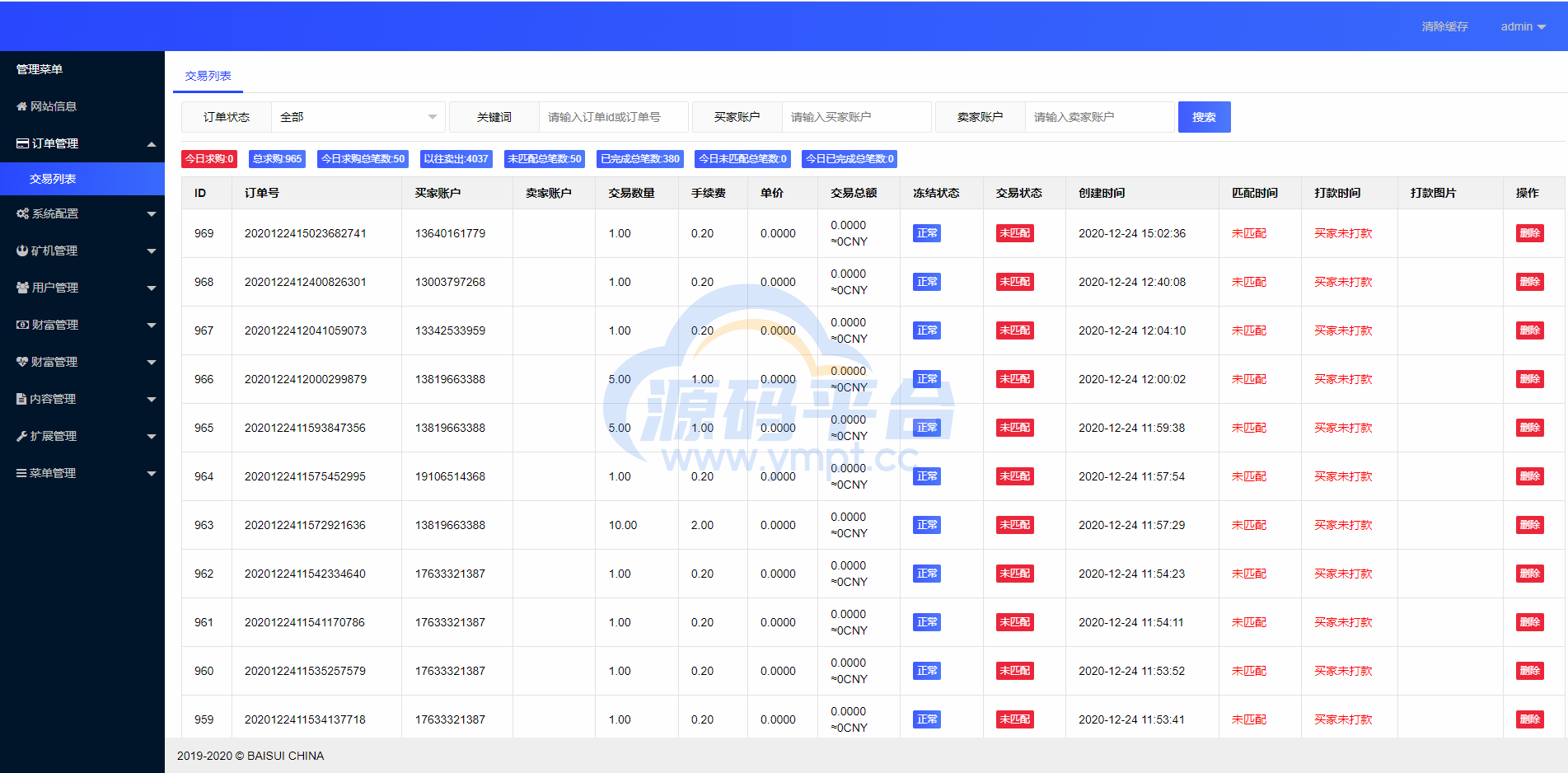Click the 今日求购:0 red badge
Image resolution: width=1568 pixels, height=773 pixels.
(x=209, y=159)
